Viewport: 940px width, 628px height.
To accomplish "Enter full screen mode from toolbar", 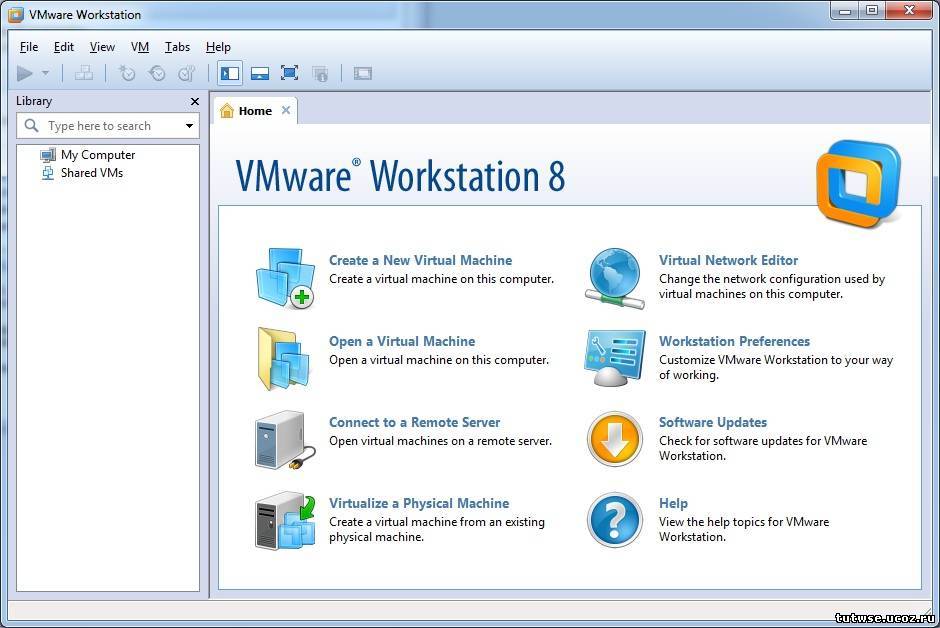I will pos(290,74).
